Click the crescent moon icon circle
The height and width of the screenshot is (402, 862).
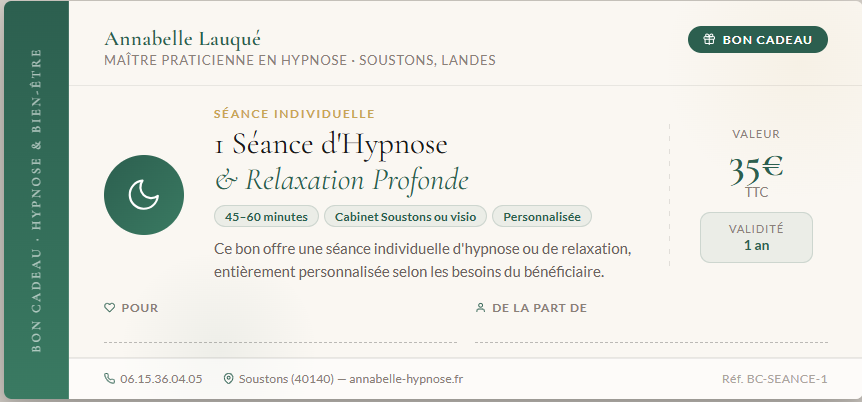pos(144,195)
